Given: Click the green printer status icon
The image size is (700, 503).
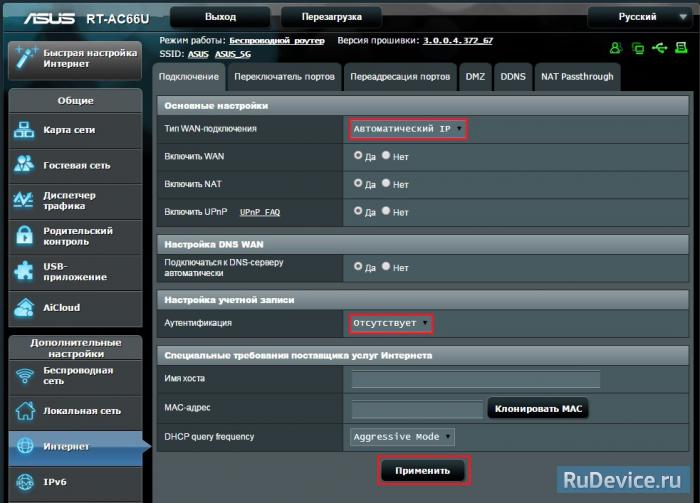Looking at the screenshot, I should (681, 47).
